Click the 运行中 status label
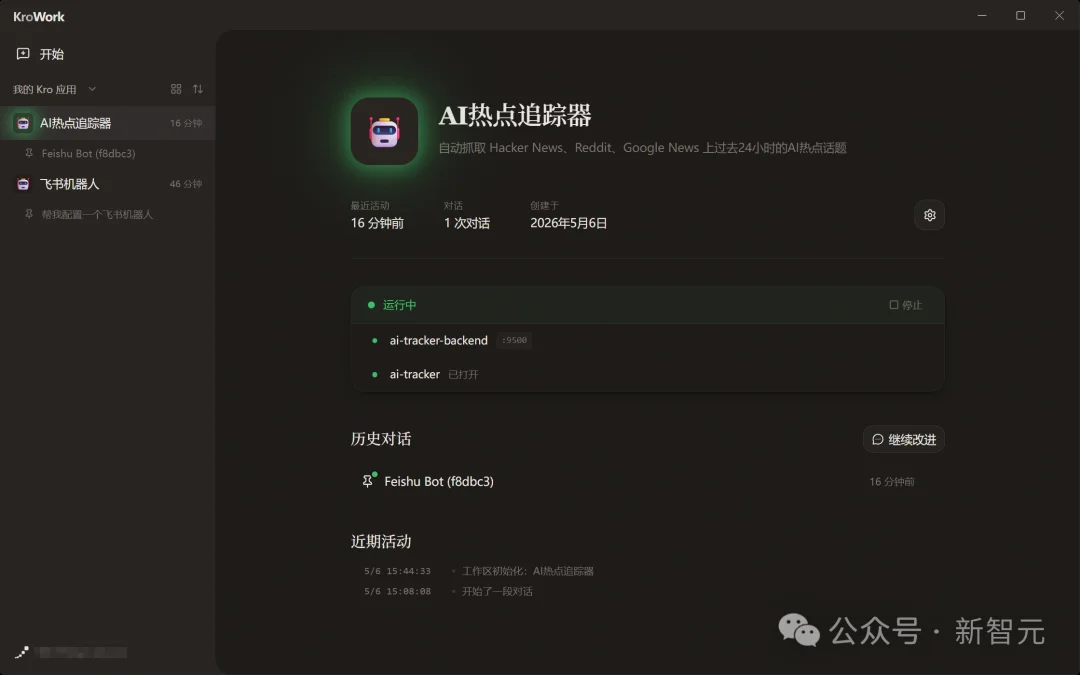Image resolution: width=1080 pixels, height=675 pixels. (x=399, y=305)
